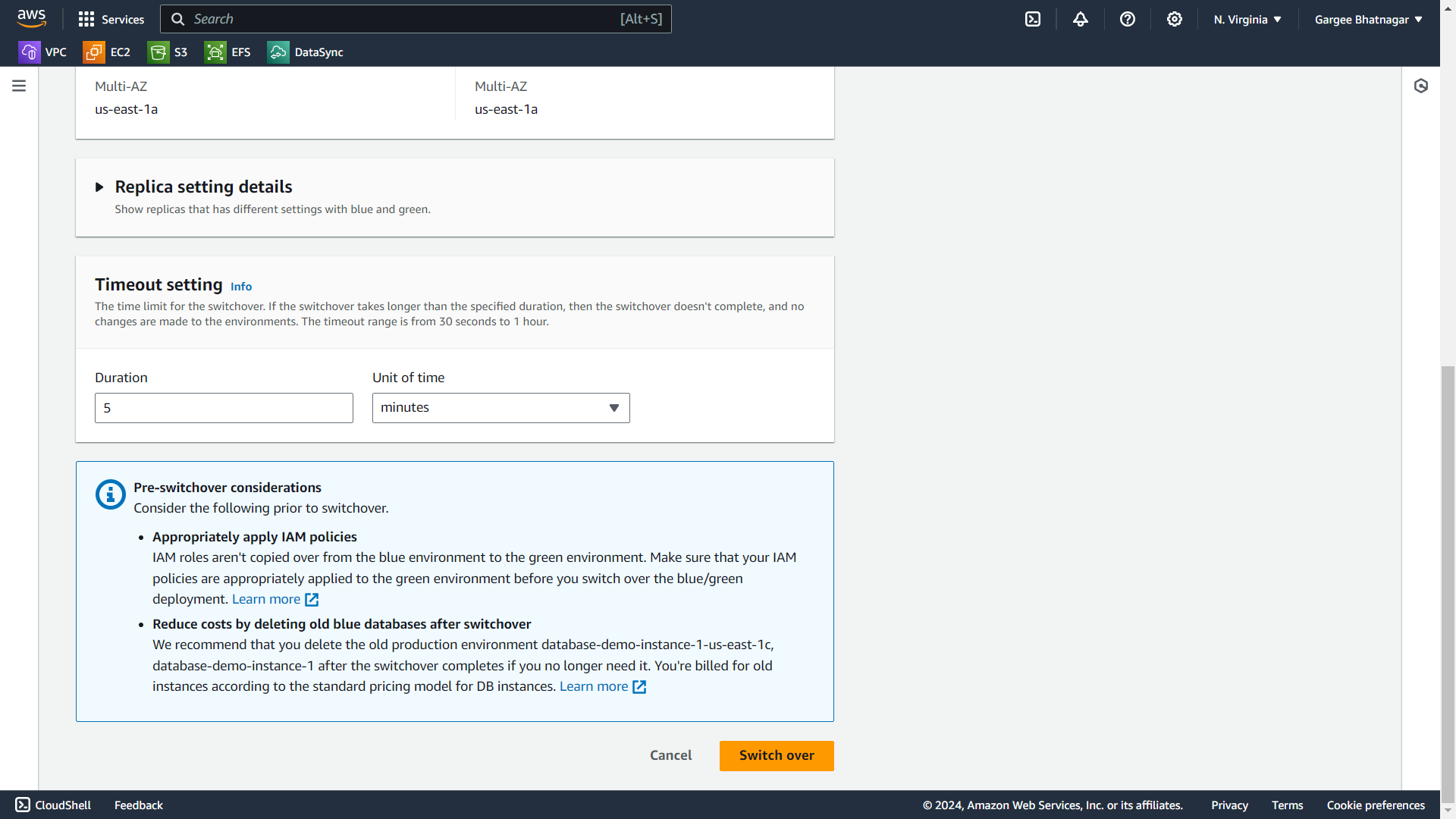Open the EFS service shortcut

(227, 52)
